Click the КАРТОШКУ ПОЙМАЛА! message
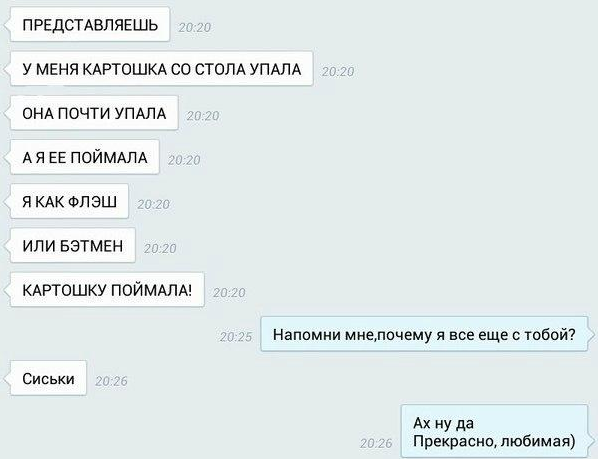This screenshot has width=598, height=459. (107, 290)
